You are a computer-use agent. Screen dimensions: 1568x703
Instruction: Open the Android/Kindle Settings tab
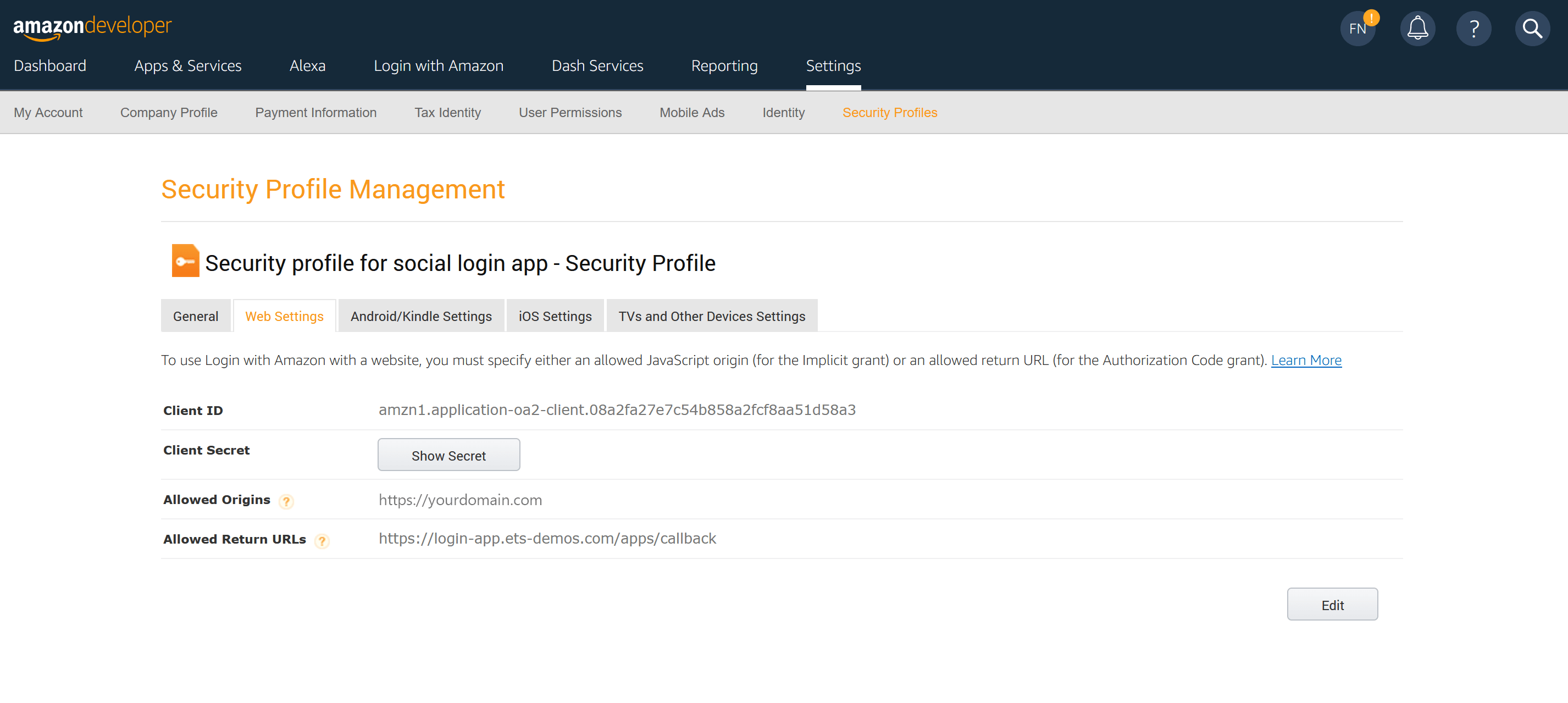coord(420,316)
